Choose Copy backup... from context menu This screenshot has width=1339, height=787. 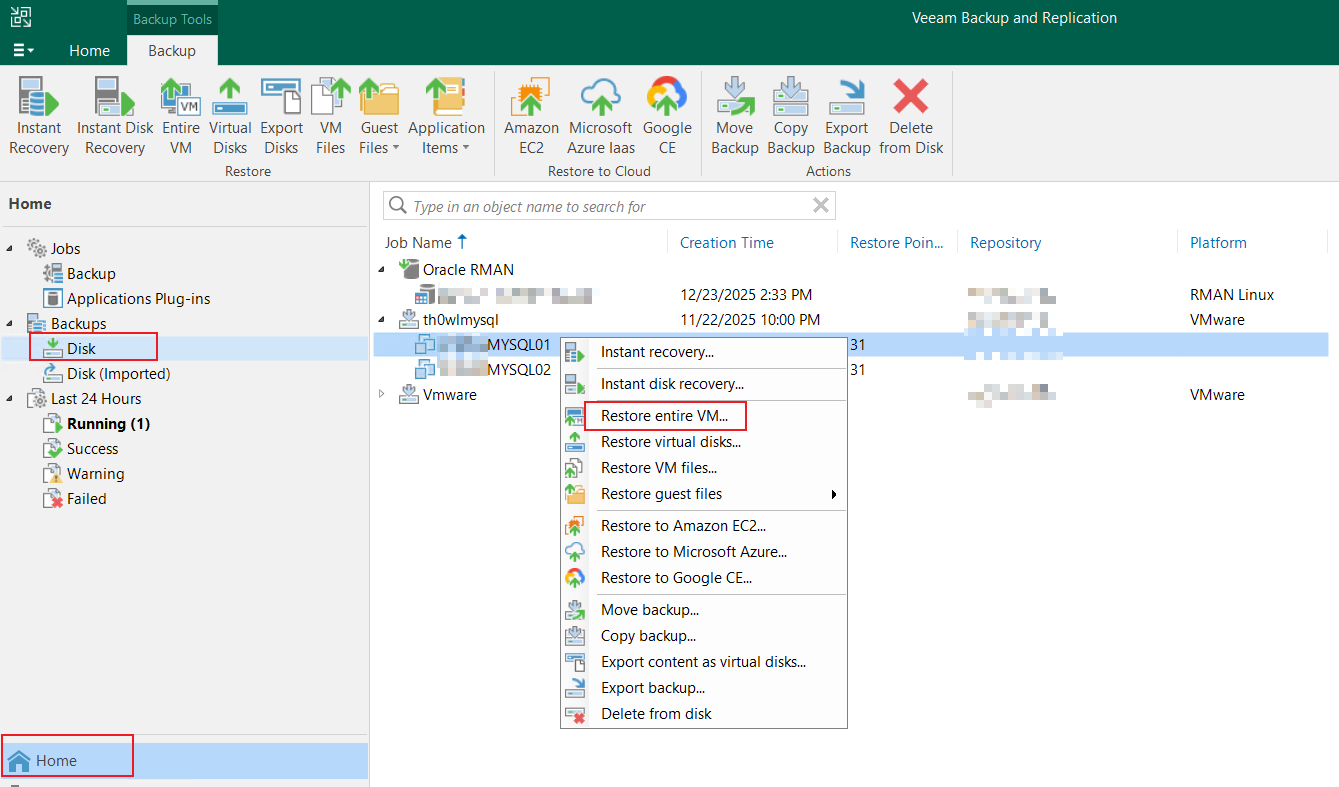point(704,636)
